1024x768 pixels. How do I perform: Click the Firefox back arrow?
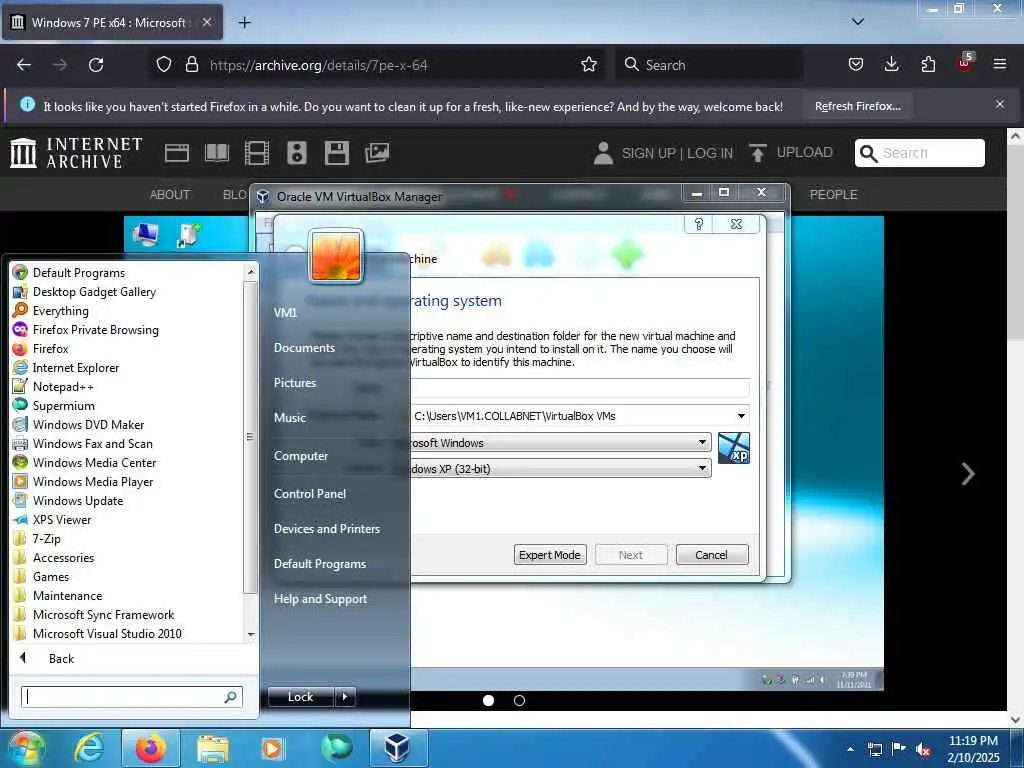click(x=24, y=65)
